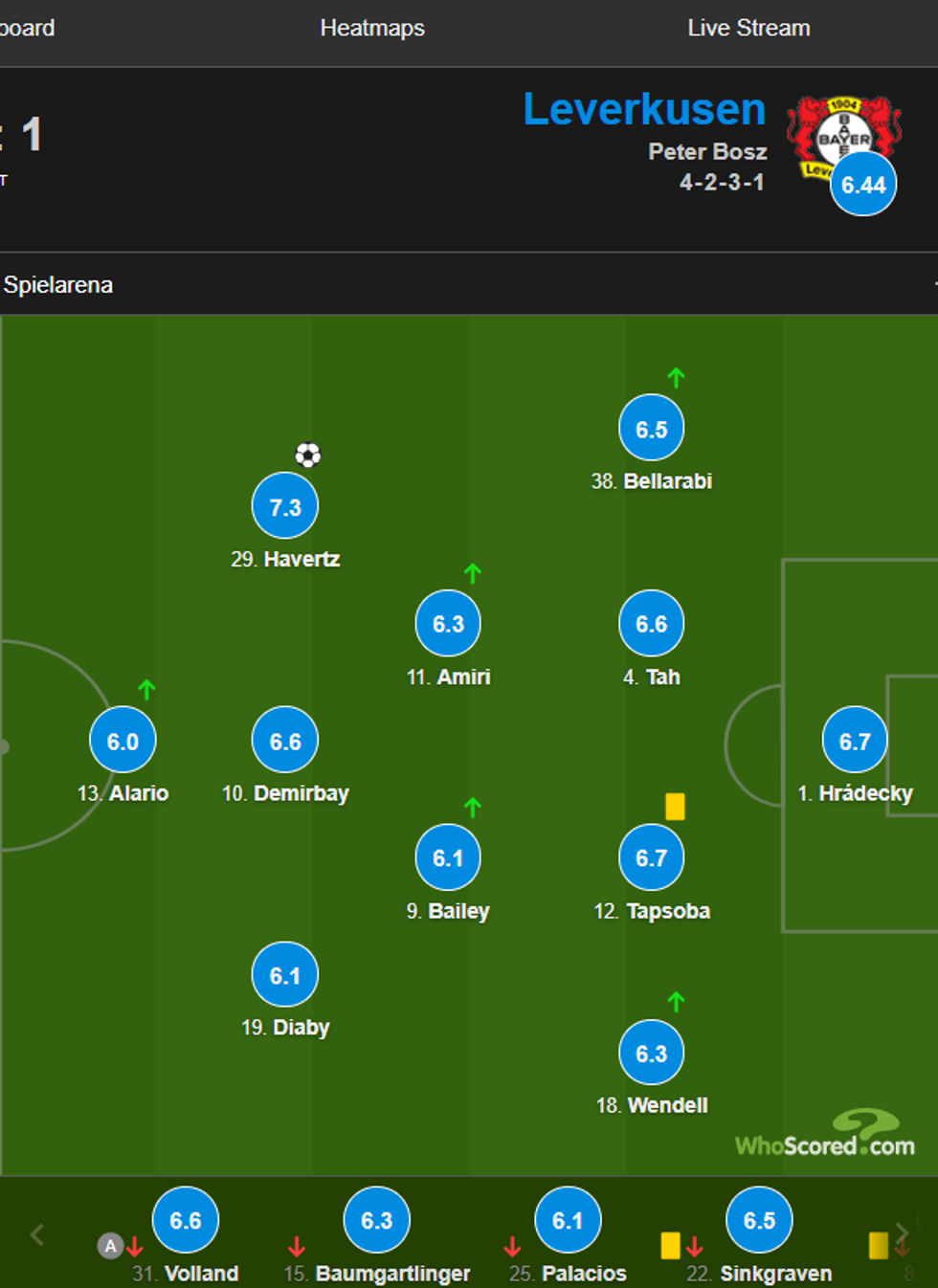Click Havertz's 7.3 rating bubble
Image resolution: width=938 pixels, height=1288 pixels.
[285, 506]
